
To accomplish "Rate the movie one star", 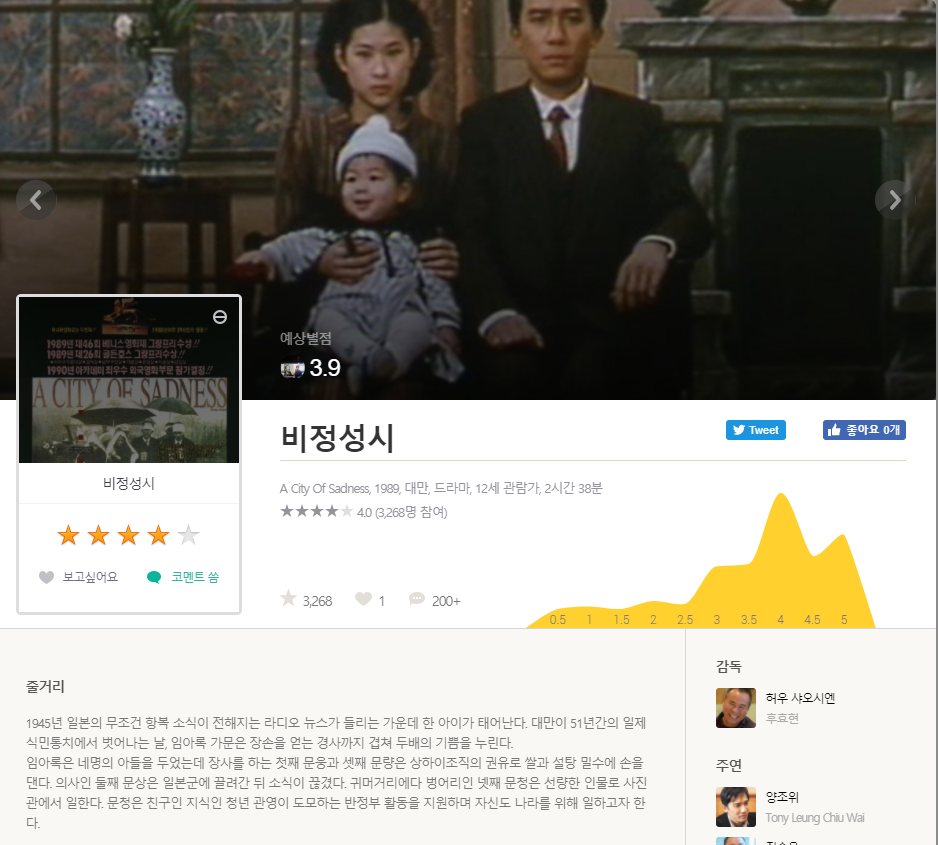I will [x=69, y=535].
